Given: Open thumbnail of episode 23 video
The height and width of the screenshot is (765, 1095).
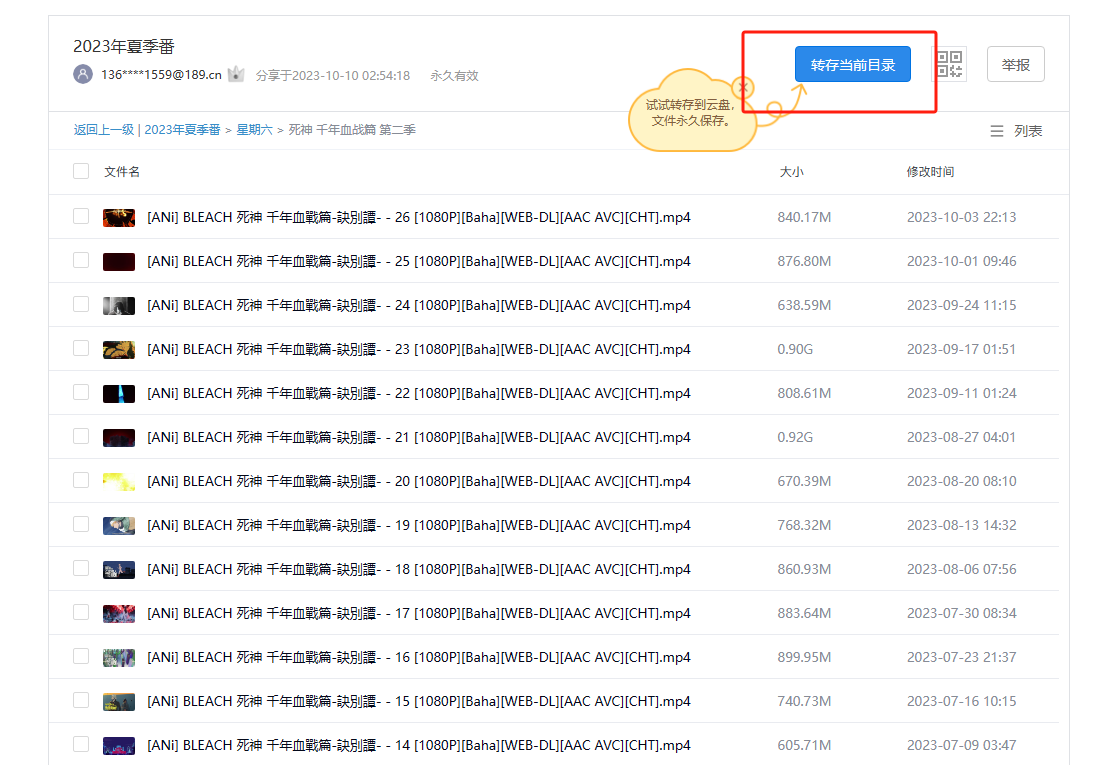Looking at the screenshot, I should coord(119,349).
